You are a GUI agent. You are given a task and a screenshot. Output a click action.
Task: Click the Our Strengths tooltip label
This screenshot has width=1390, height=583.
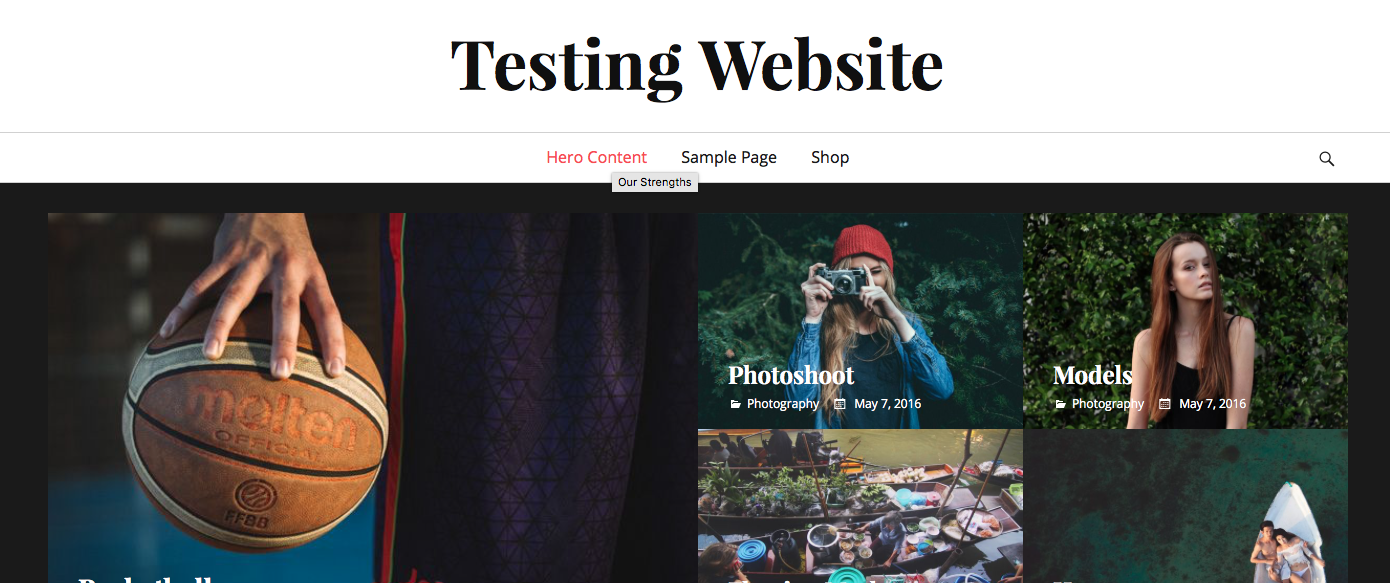(x=655, y=182)
